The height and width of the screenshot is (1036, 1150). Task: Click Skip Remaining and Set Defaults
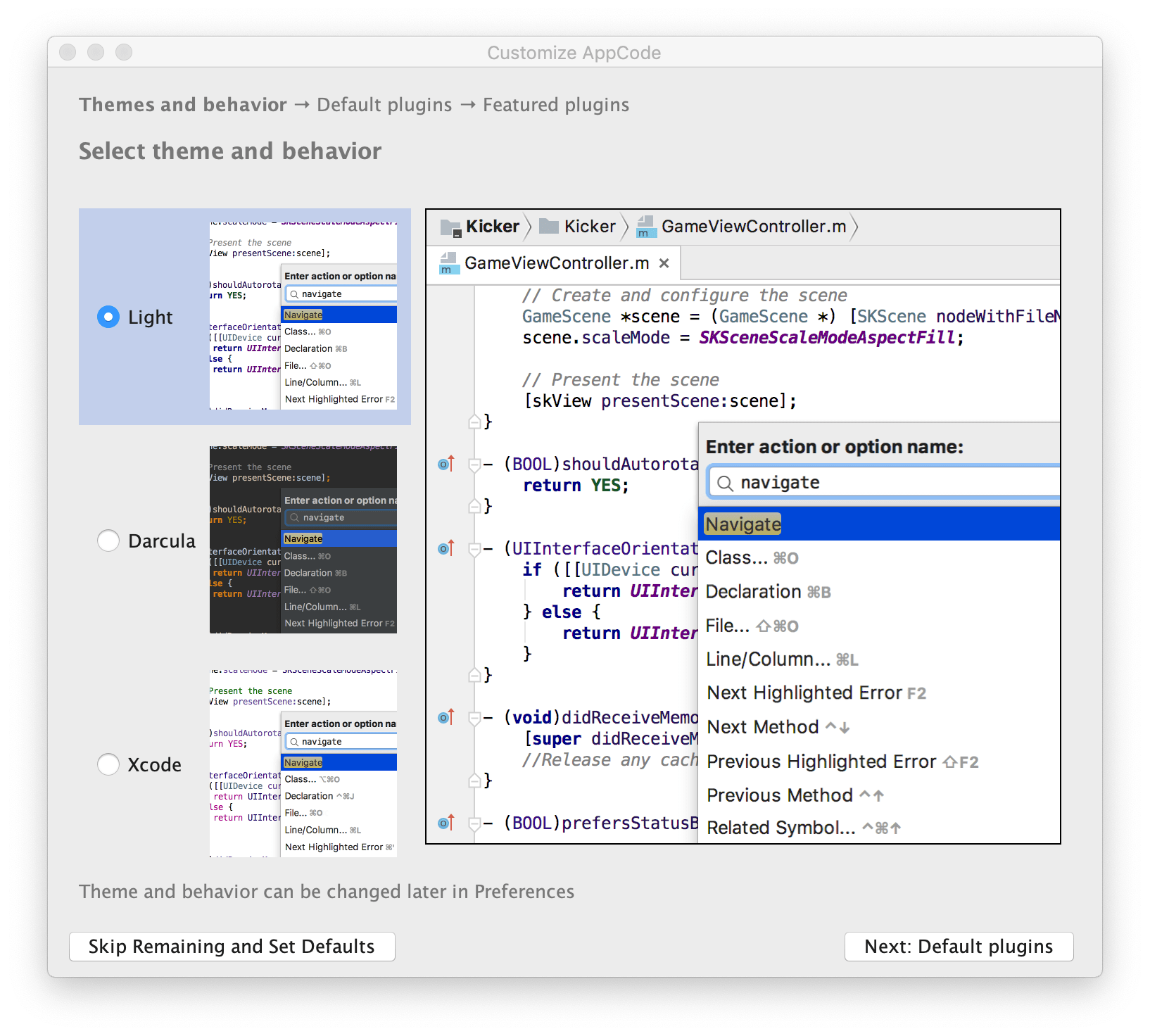click(232, 947)
